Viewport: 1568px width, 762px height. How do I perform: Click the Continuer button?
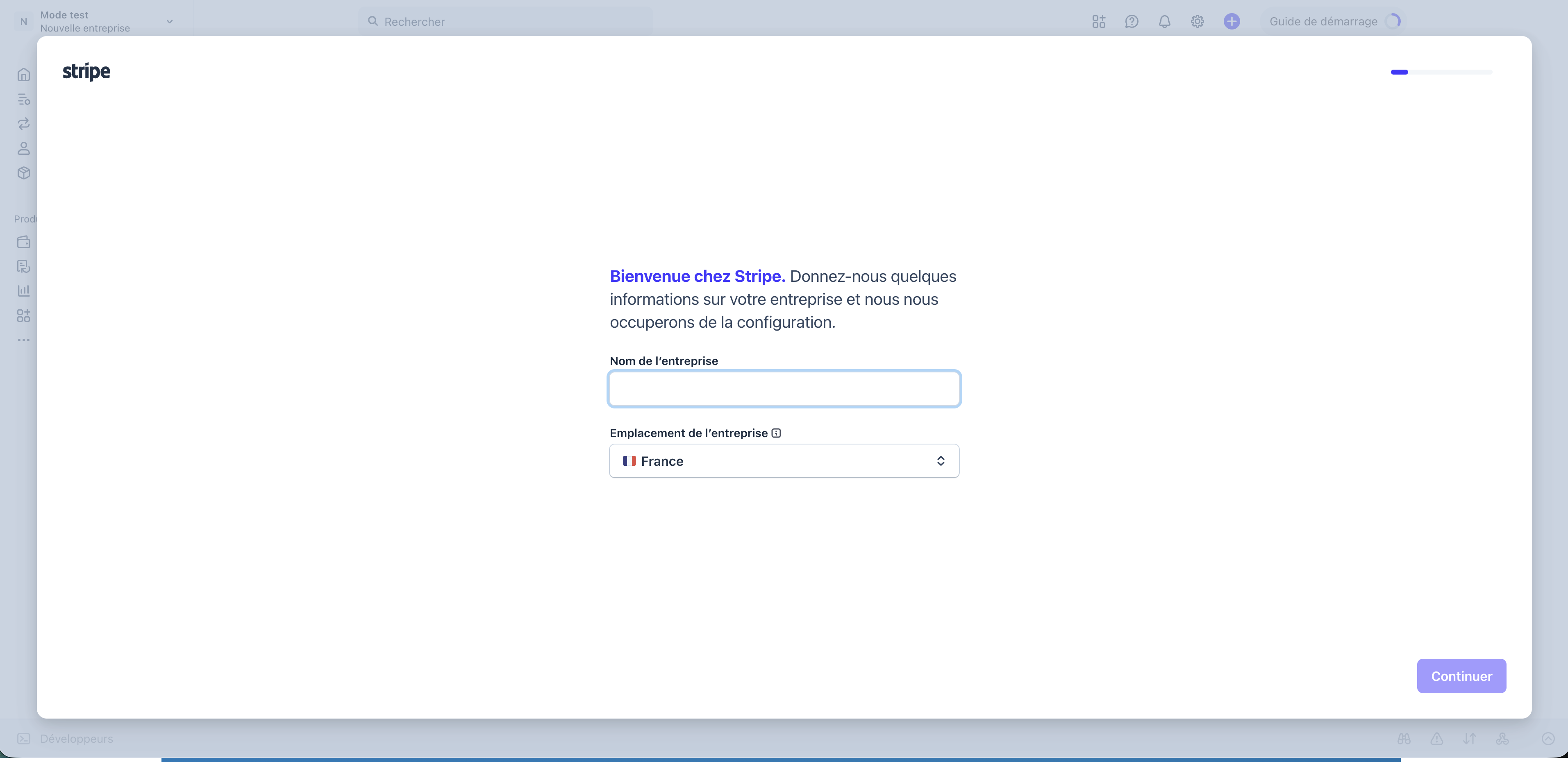(1461, 676)
